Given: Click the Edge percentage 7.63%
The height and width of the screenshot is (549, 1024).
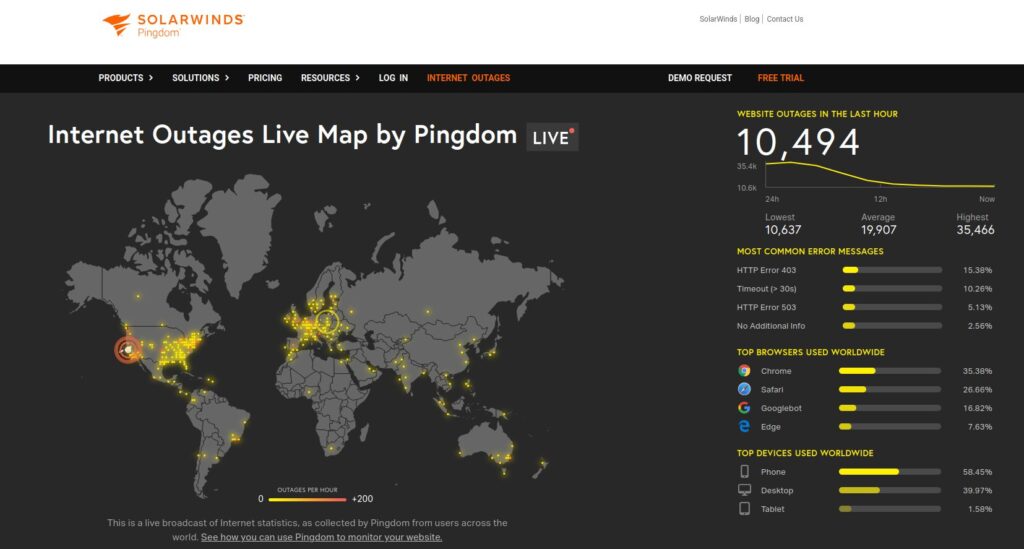Looking at the screenshot, I should coord(980,426).
